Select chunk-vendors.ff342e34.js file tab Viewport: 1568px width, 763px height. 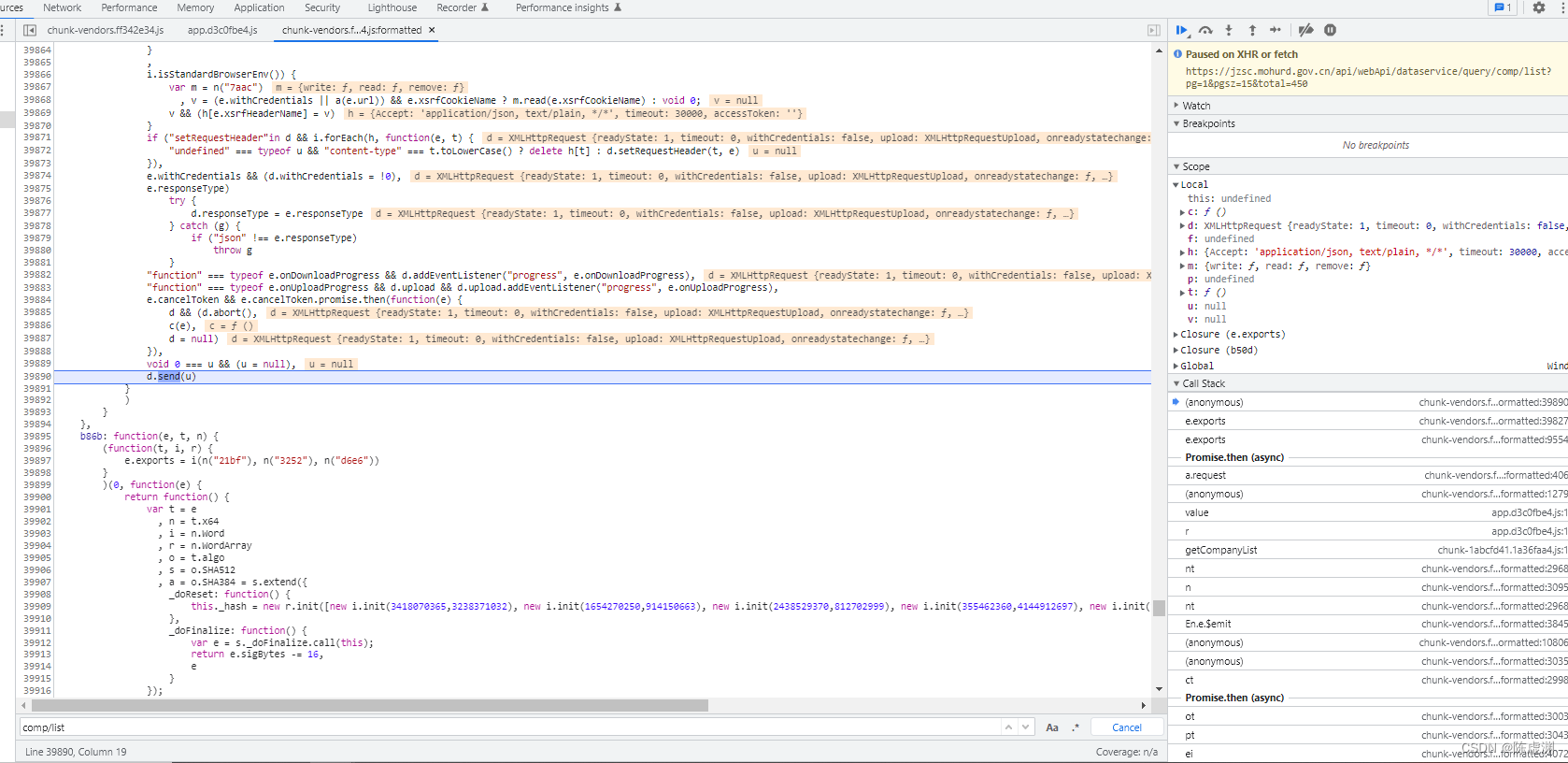106,30
